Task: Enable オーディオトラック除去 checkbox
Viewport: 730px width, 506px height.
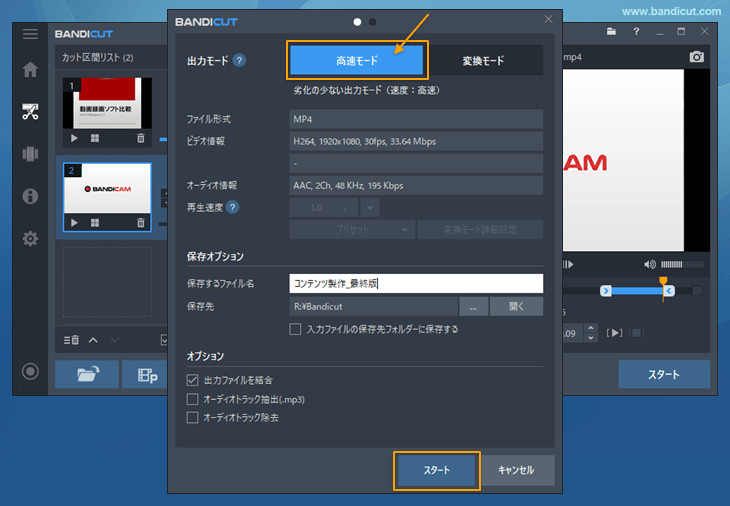Action: click(x=192, y=418)
